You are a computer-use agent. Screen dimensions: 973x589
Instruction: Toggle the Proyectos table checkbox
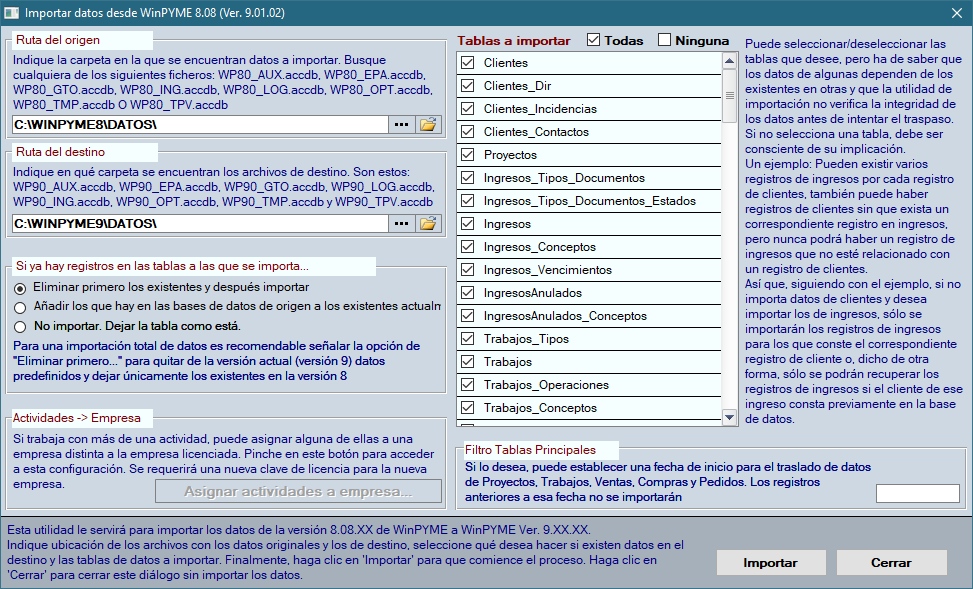pyautogui.click(x=467, y=155)
